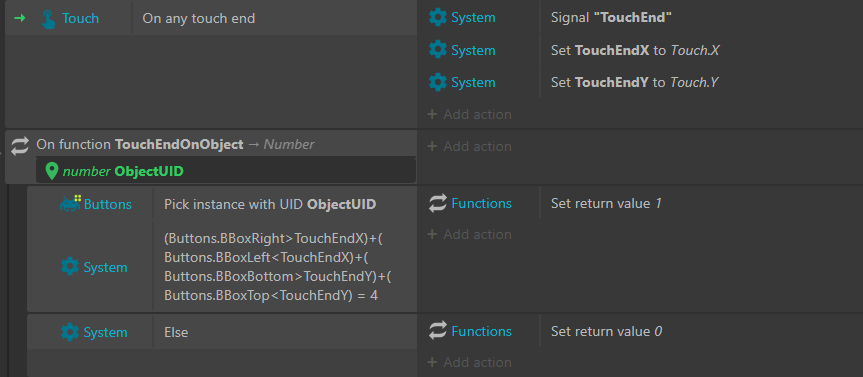Select the "Set return value 0" action
Viewport: 863px width, 377px height.
tap(606, 331)
